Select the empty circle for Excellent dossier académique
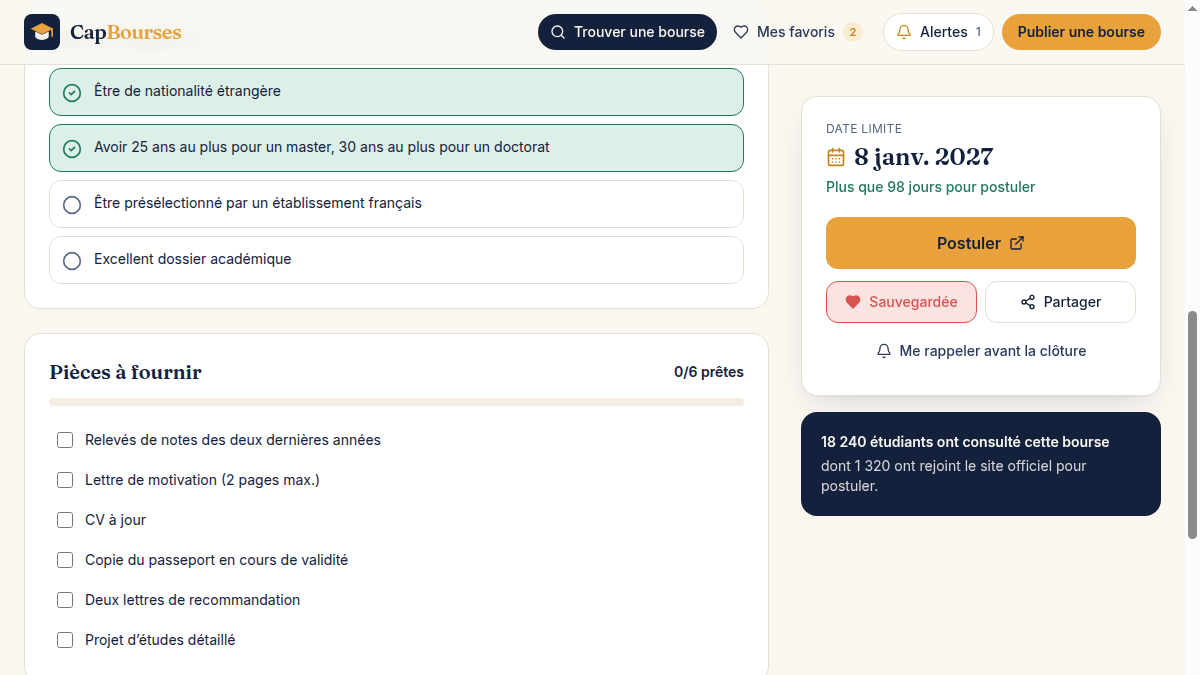The image size is (1200, 675). (x=72, y=260)
